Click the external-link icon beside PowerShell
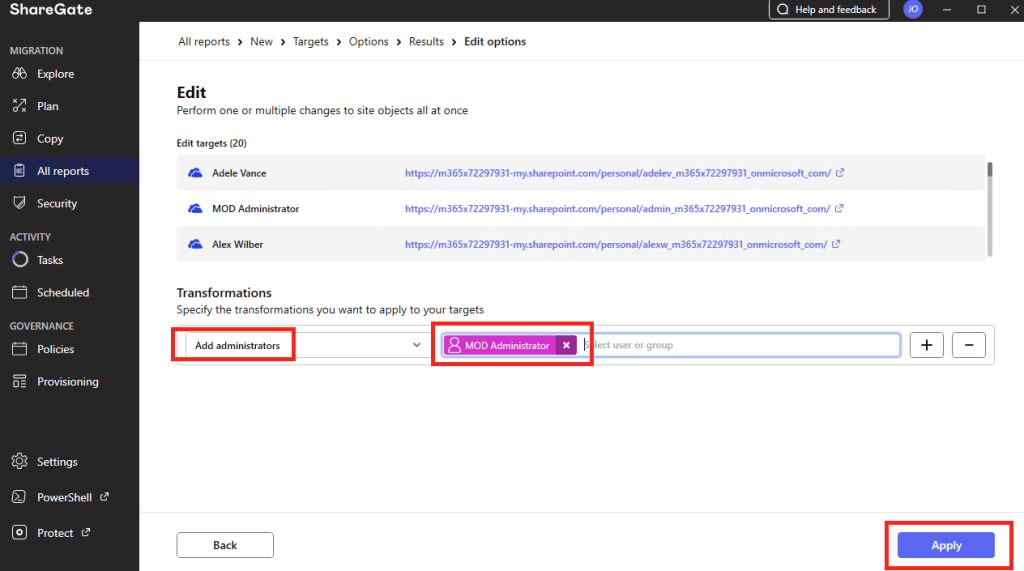1024x571 pixels. coord(104,497)
